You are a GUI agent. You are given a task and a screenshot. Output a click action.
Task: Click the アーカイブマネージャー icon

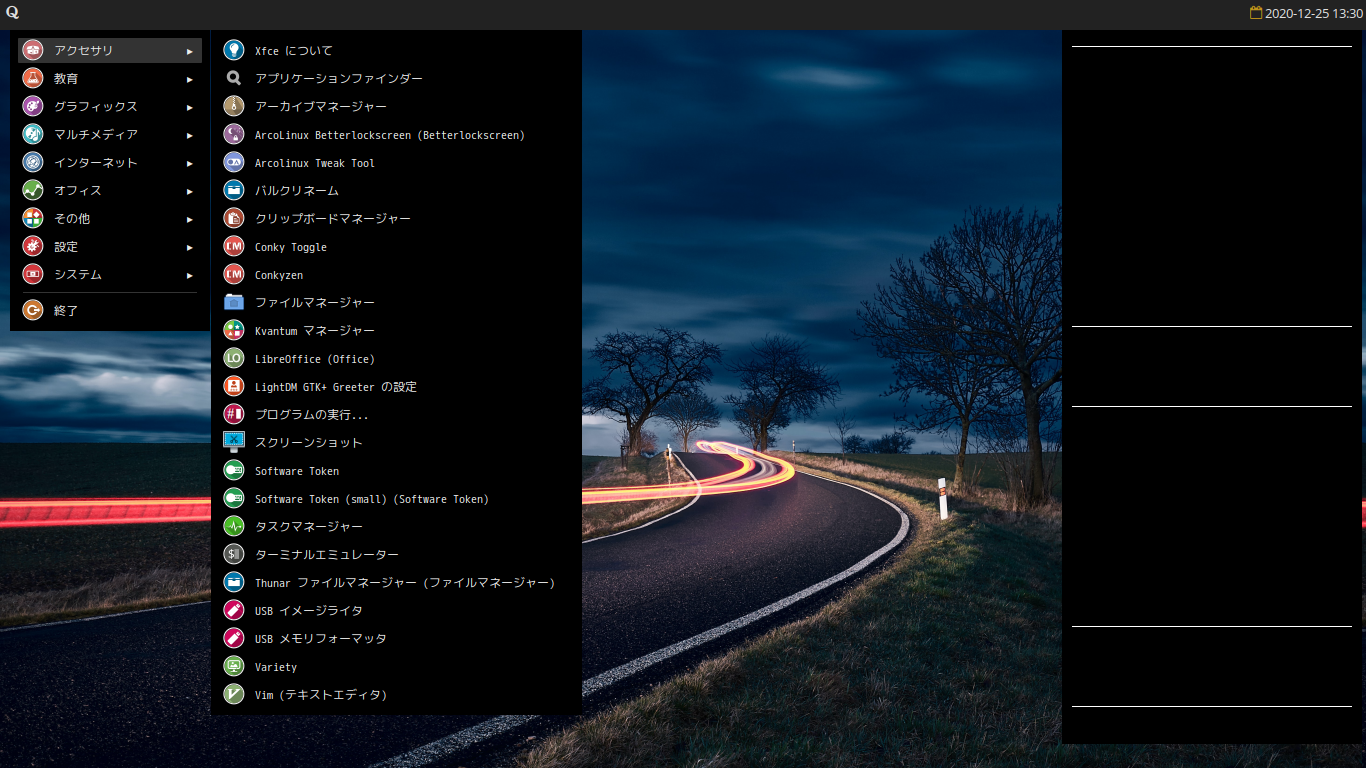pos(233,106)
